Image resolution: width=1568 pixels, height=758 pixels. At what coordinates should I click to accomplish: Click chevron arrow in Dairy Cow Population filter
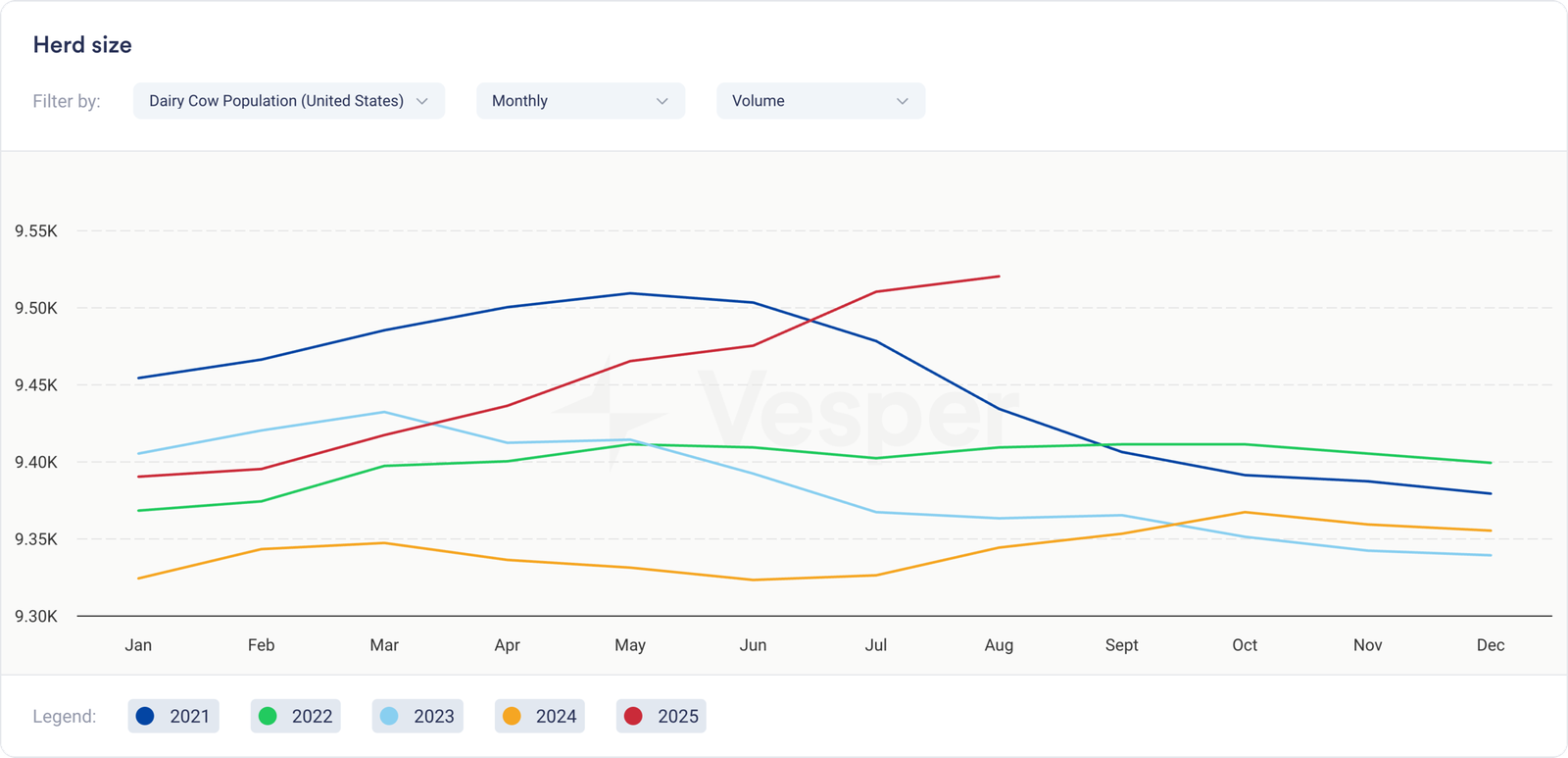pyautogui.click(x=422, y=101)
